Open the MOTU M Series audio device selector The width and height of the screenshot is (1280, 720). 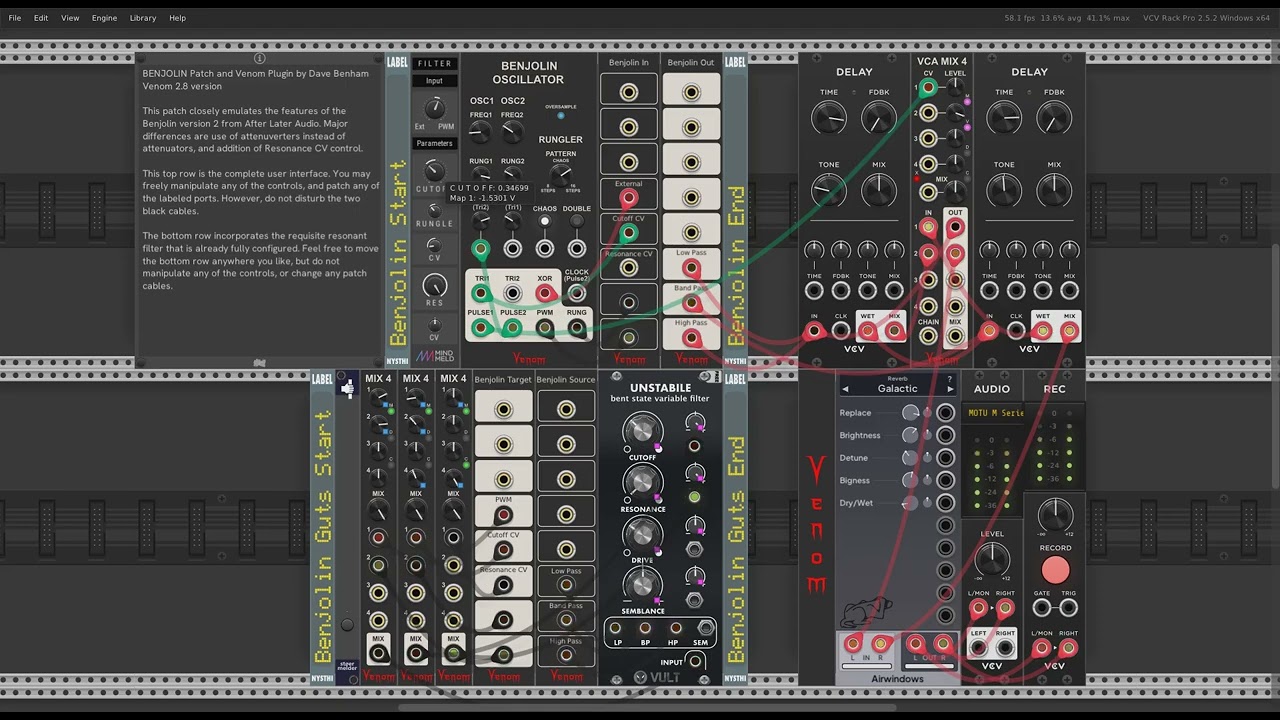pos(996,413)
